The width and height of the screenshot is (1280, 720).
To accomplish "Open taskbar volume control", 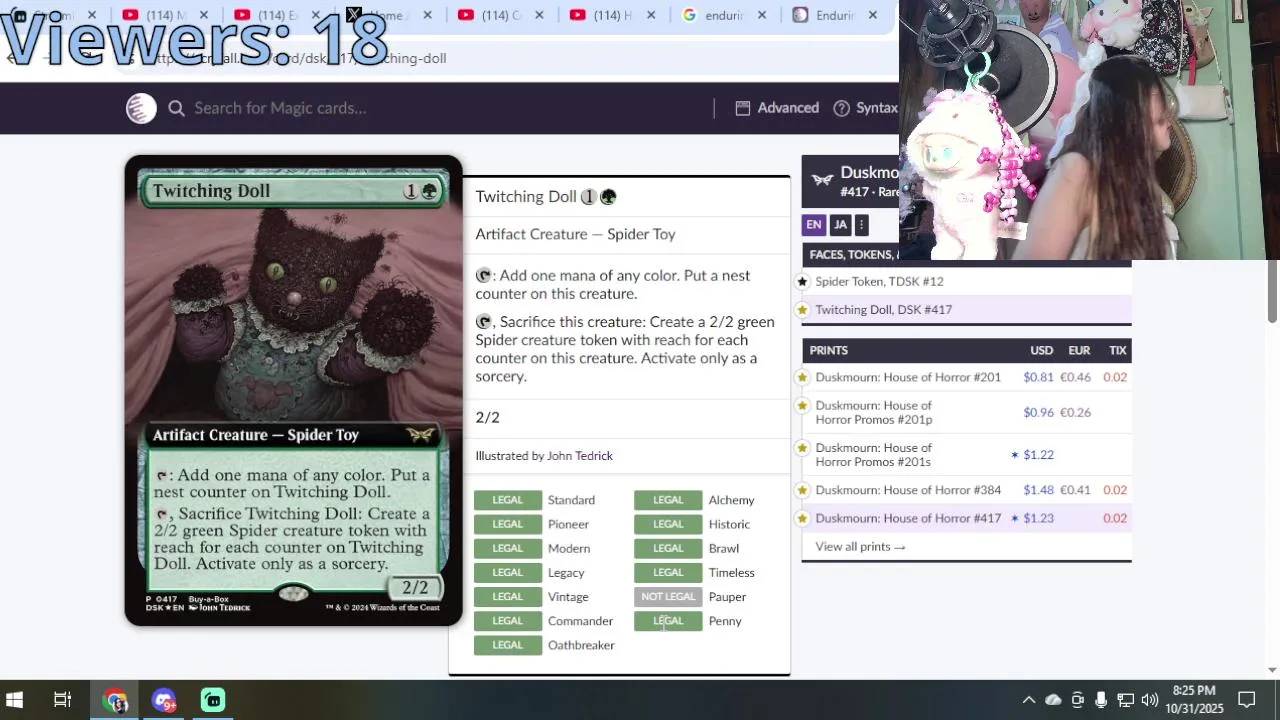I will pyautogui.click(x=1149, y=700).
